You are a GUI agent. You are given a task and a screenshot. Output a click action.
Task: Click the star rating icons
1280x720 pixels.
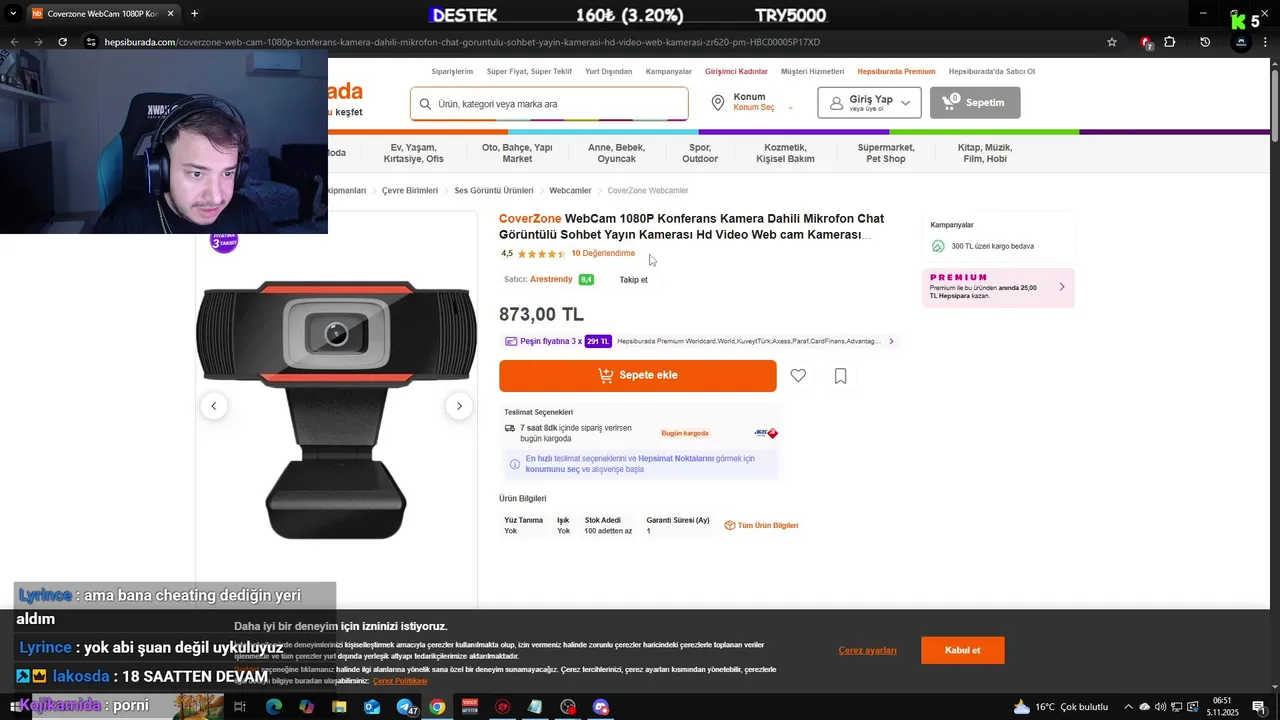point(541,254)
